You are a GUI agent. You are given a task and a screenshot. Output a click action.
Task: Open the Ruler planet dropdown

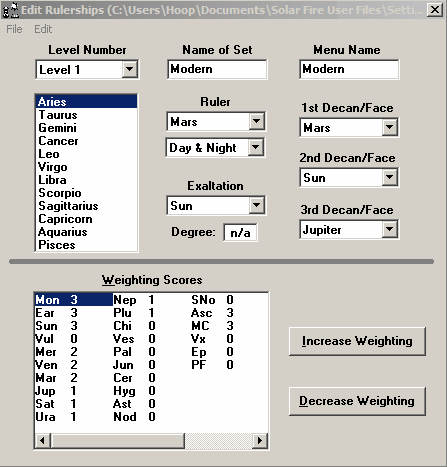pos(257,121)
